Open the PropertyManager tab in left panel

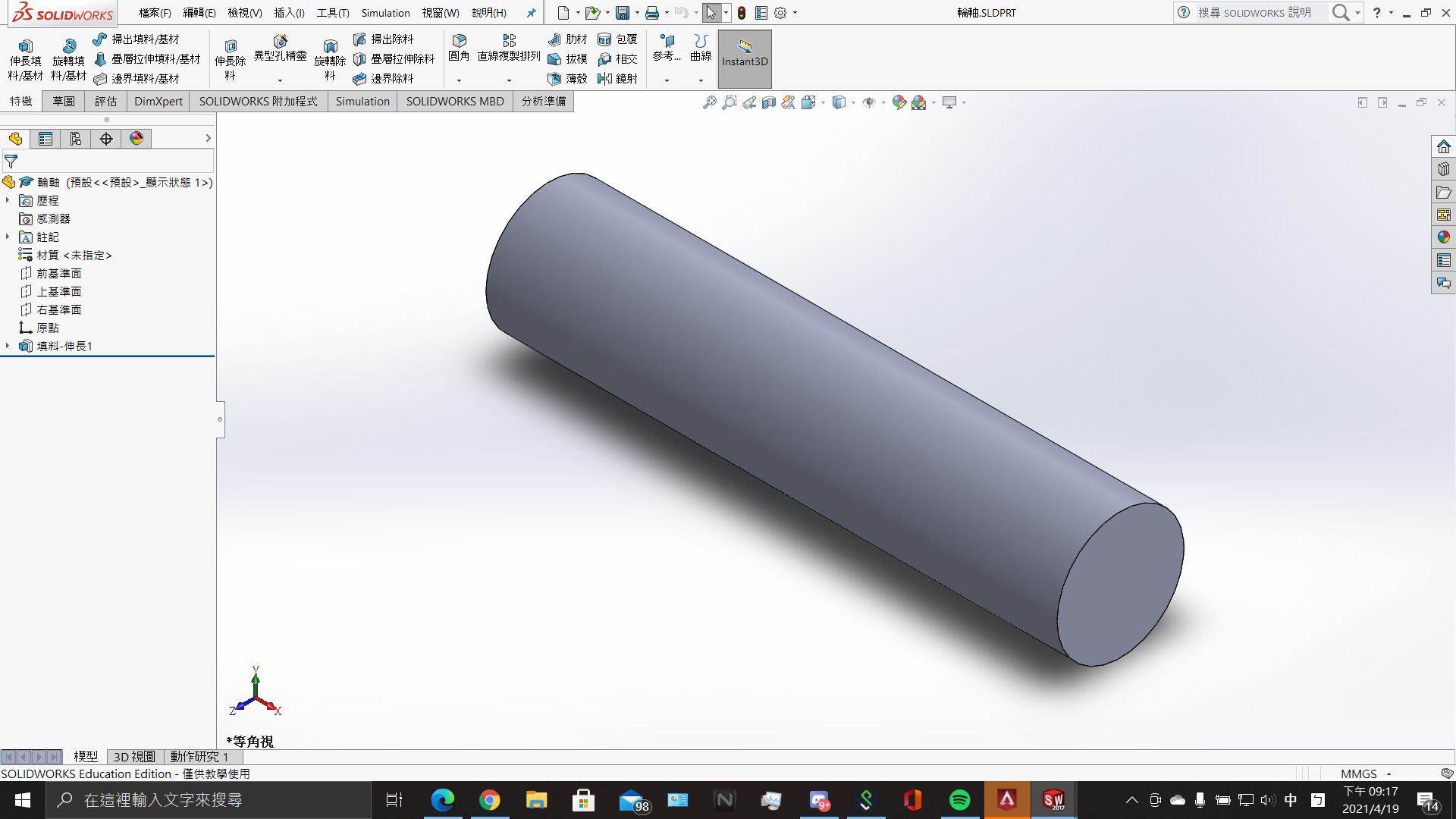(x=45, y=139)
